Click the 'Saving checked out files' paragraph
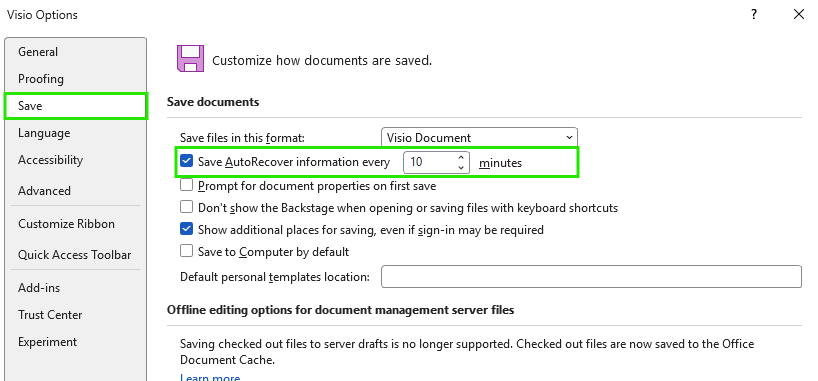 pos(467,352)
